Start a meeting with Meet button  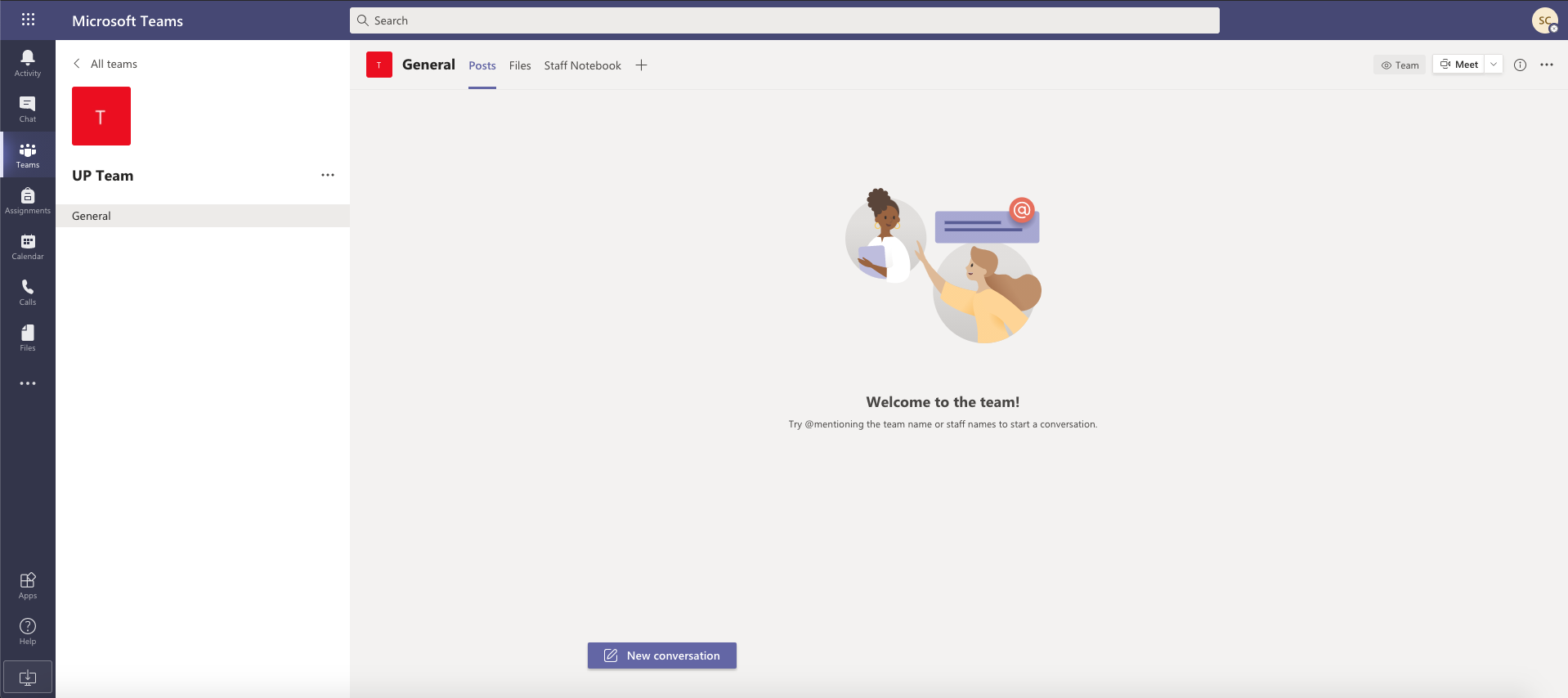1458,65
